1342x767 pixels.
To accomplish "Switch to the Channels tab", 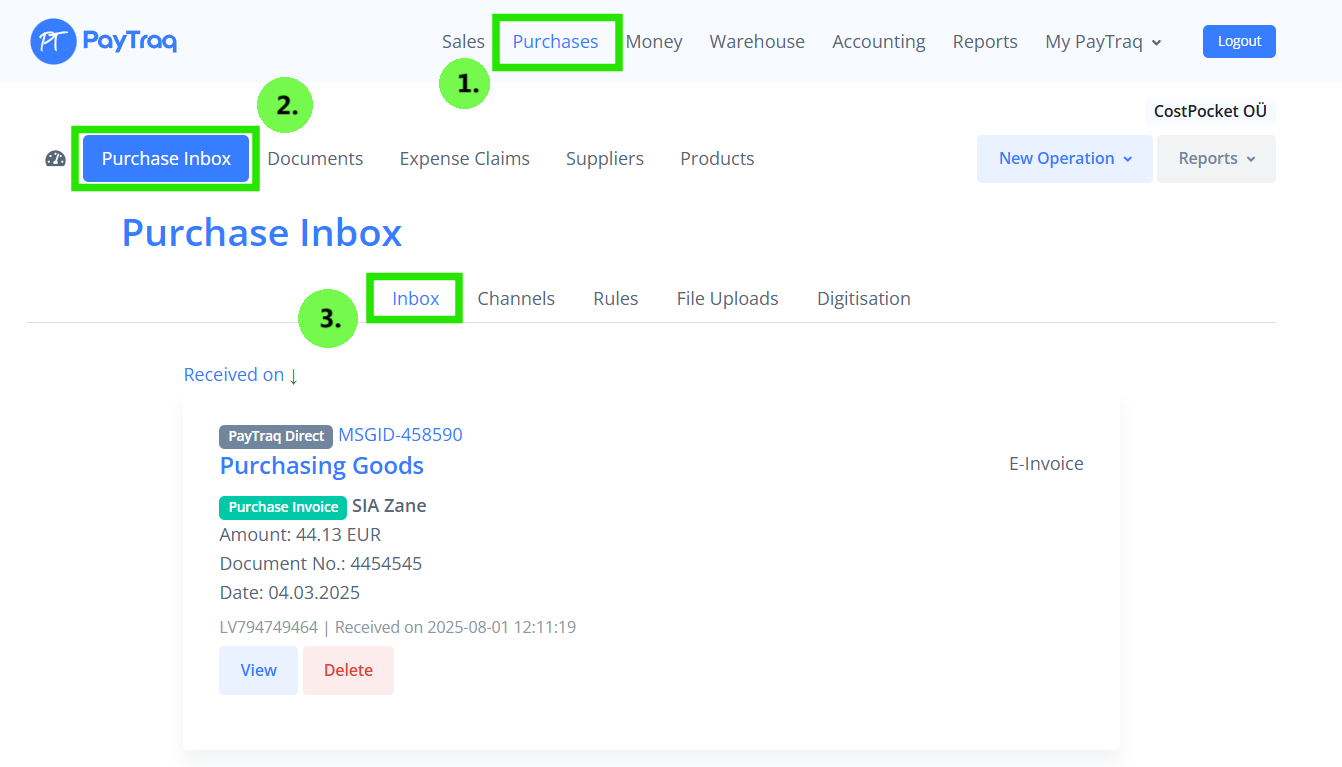I will click(x=516, y=299).
